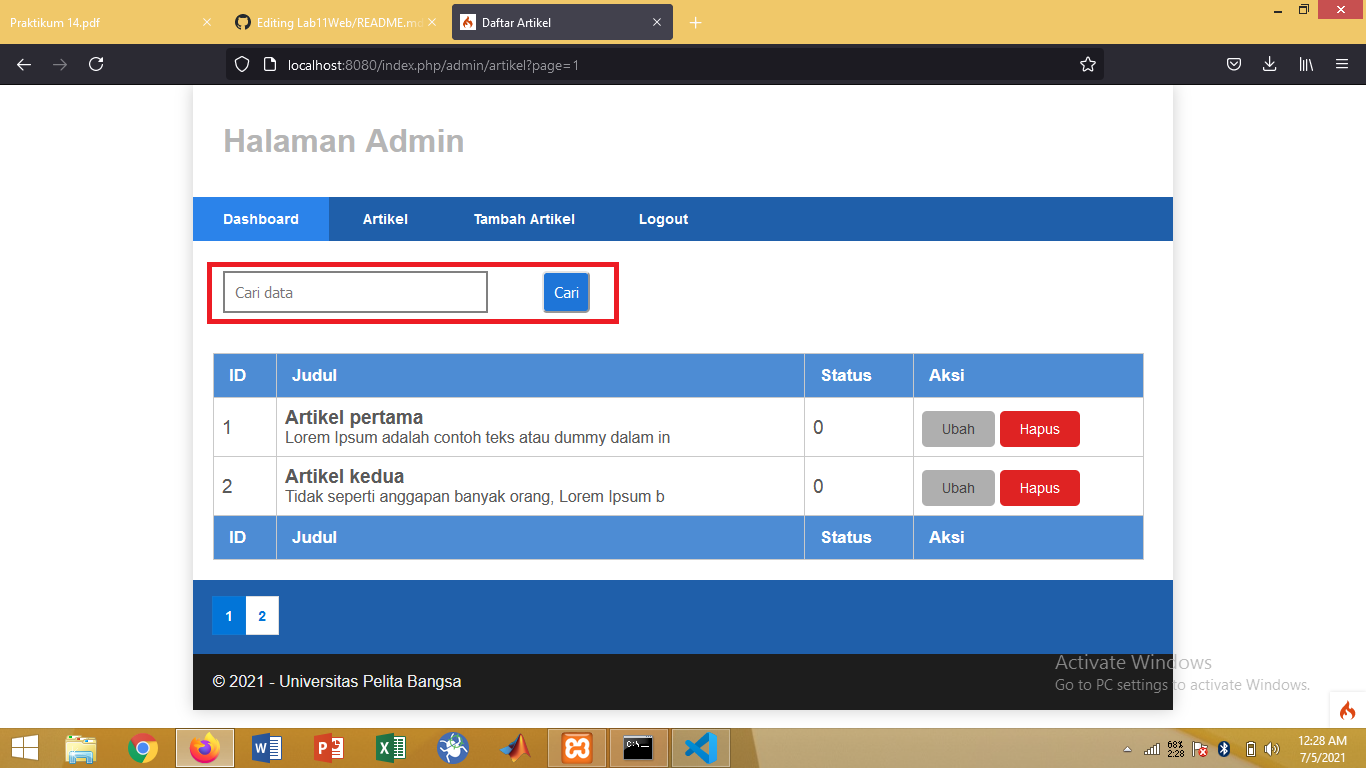The image size is (1366, 768).
Task: Select the Artikel menu item
Action: point(385,218)
